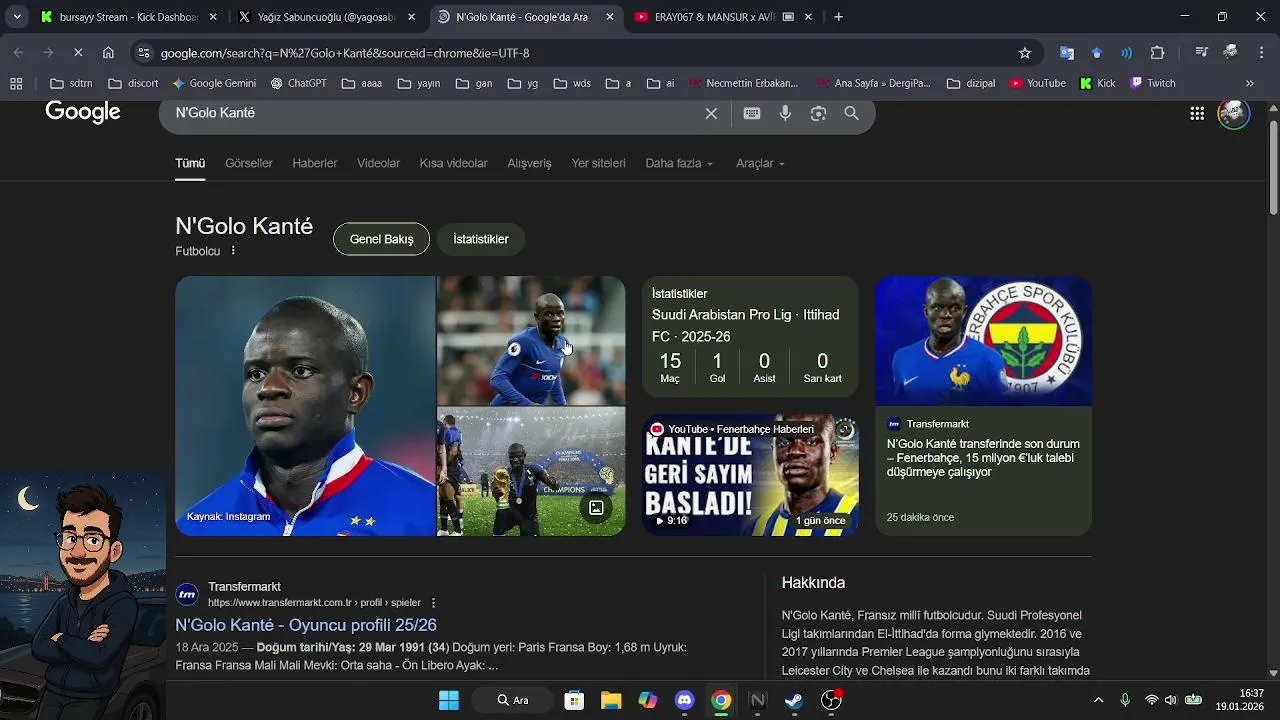Select the Genel Bakış chip
Viewport: 1280px width, 720px height.
click(x=381, y=239)
